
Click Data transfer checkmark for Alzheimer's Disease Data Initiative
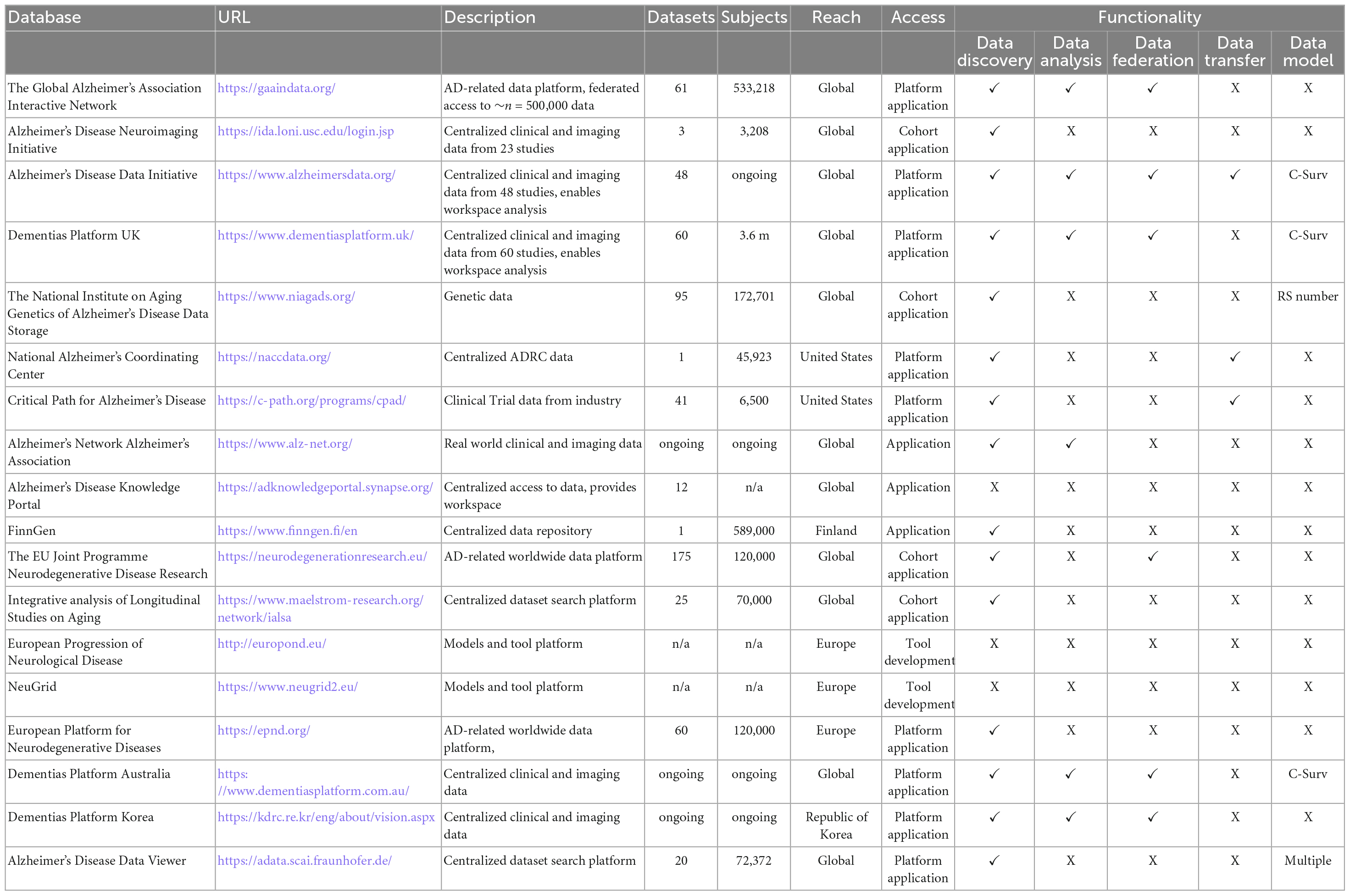(x=1235, y=175)
